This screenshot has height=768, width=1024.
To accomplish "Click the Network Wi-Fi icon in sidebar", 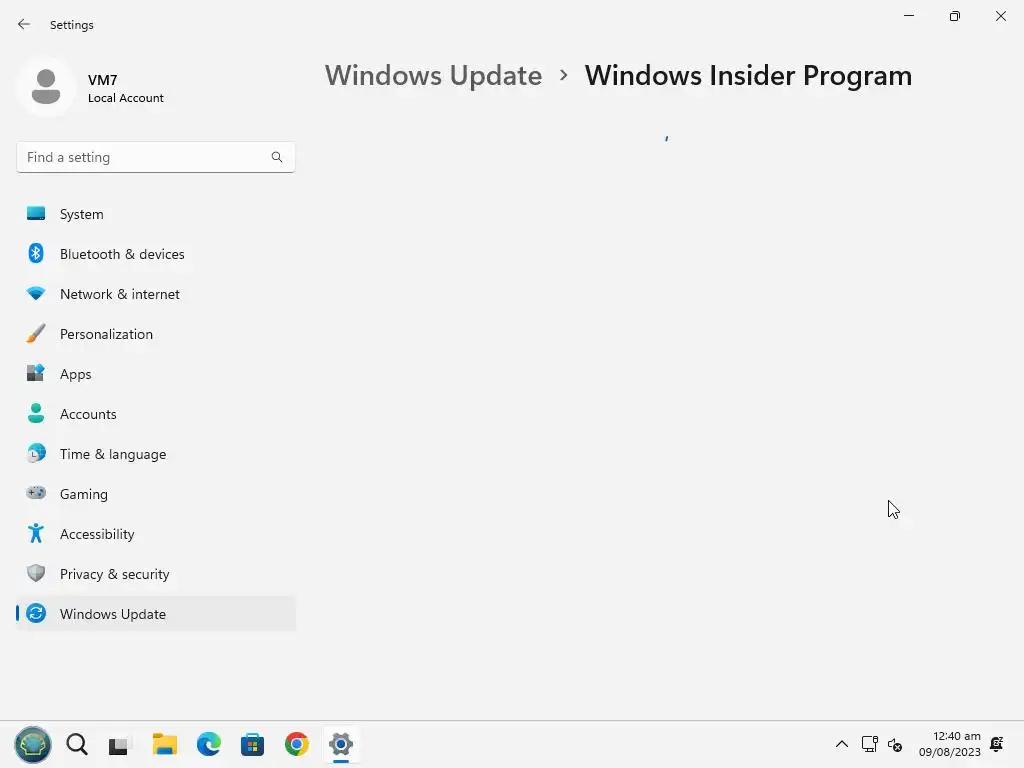I will click(x=36, y=294).
